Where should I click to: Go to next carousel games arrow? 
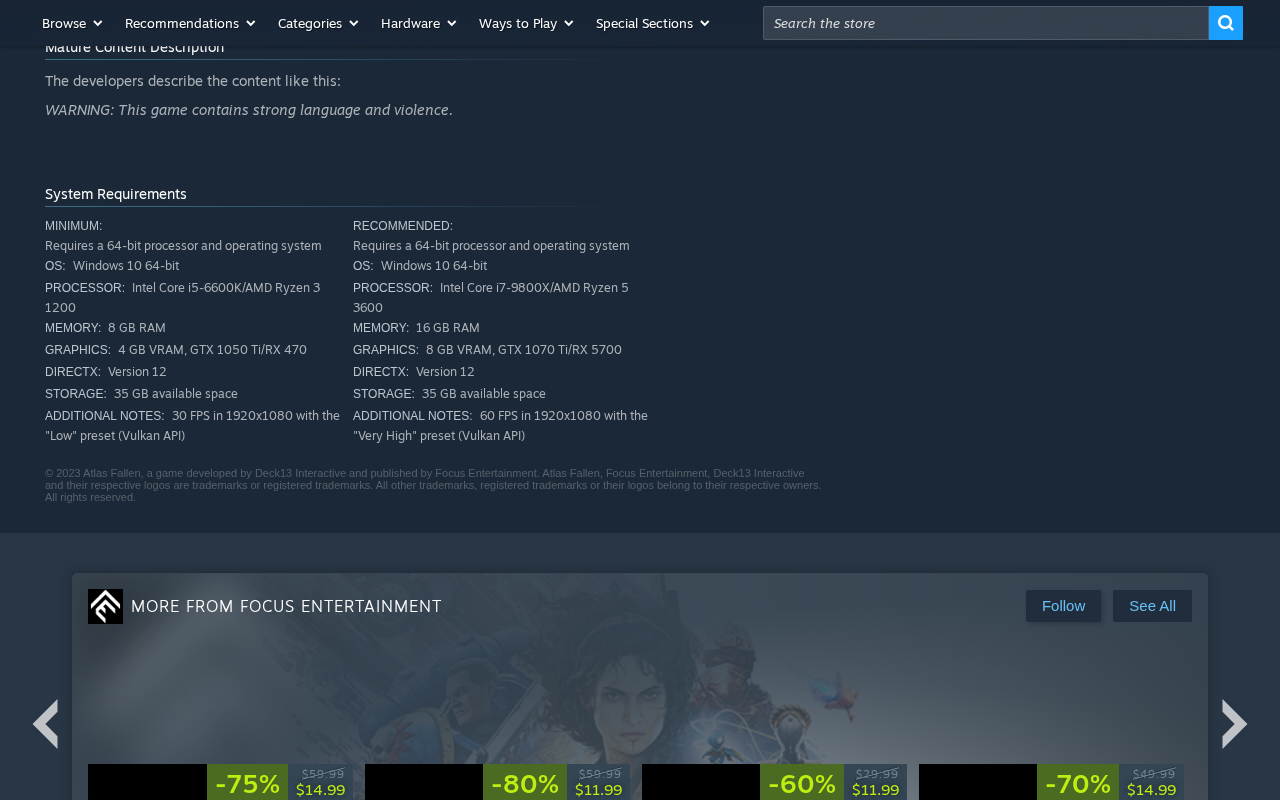tap(1234, 724)
